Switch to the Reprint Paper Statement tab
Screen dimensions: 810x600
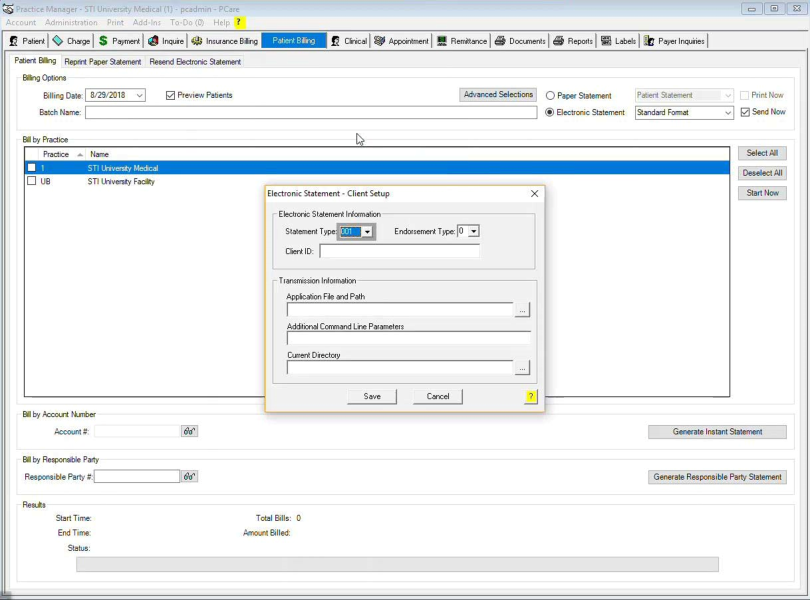(x=103, y=62)
